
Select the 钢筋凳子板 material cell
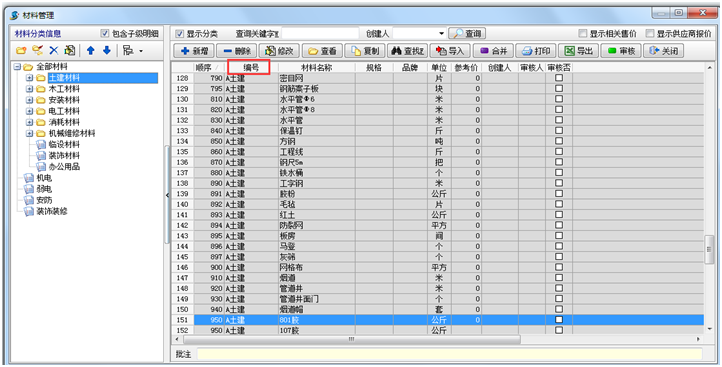pos(316,88)
